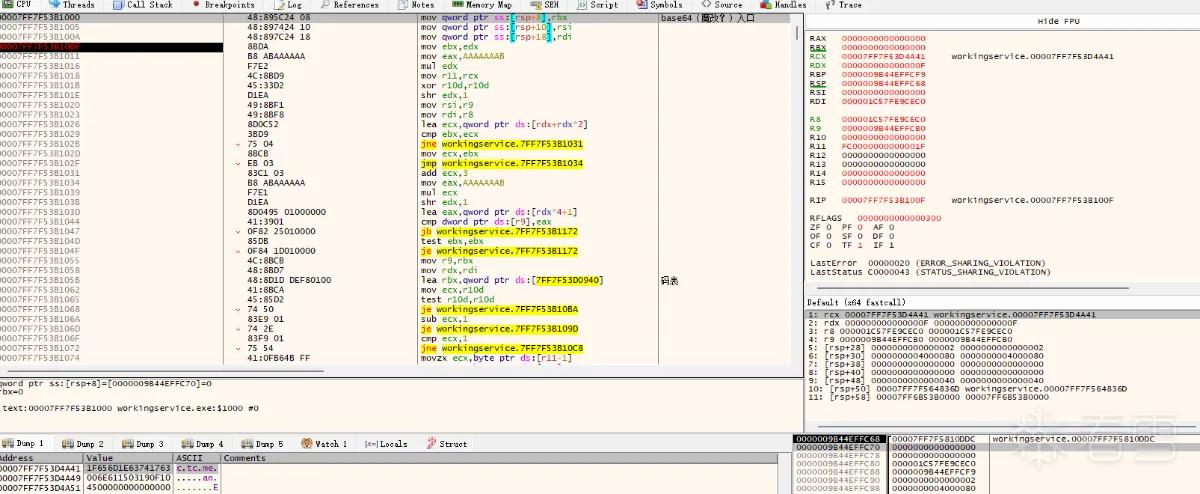Open the Memory Map tab
Screen dimensions: 1200x494
[x=482, y=5]
